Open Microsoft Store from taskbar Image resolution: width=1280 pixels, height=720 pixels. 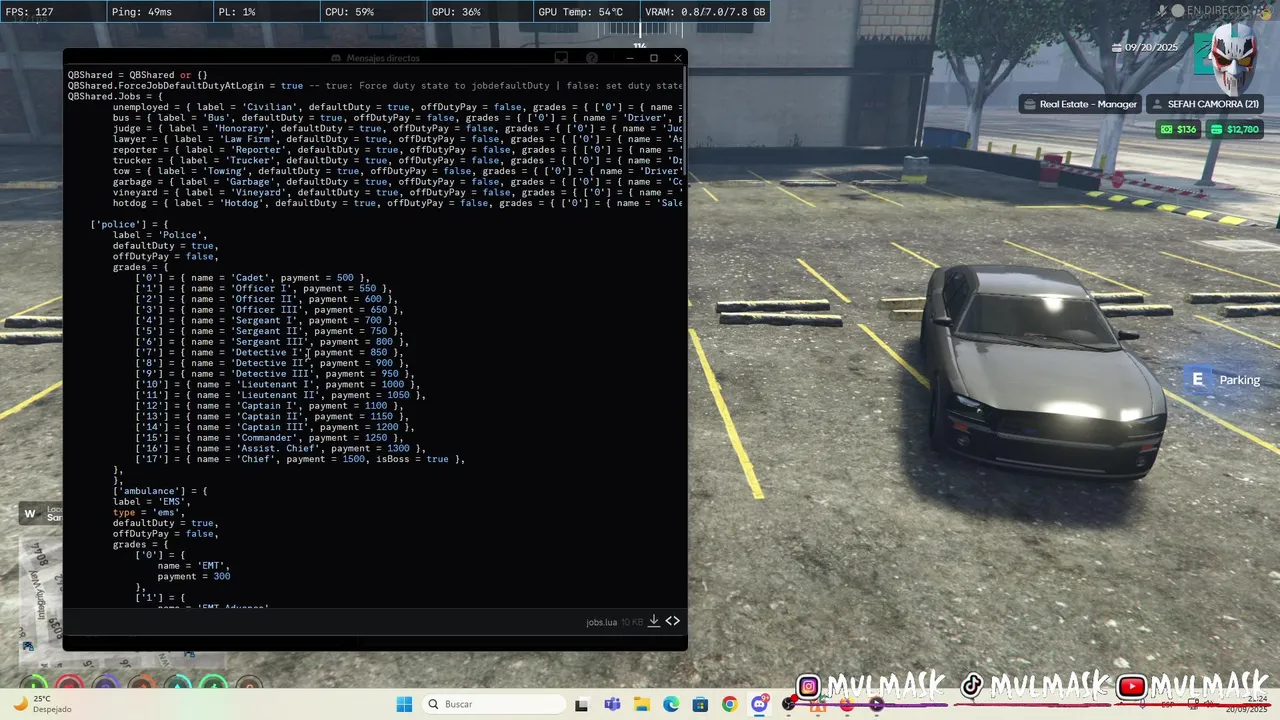[700, 704]
